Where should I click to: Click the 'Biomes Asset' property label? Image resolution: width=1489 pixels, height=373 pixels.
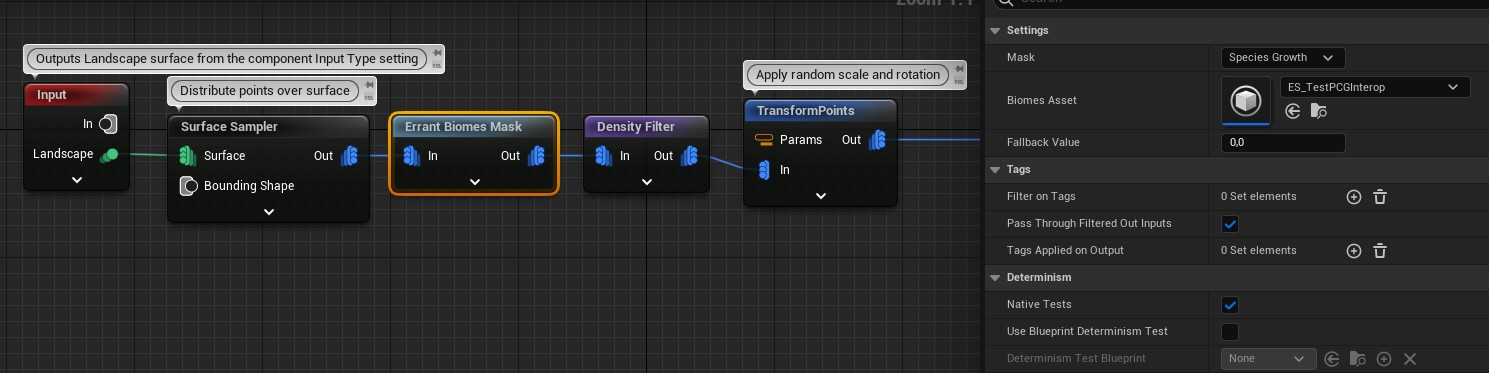pos(1041,101)
